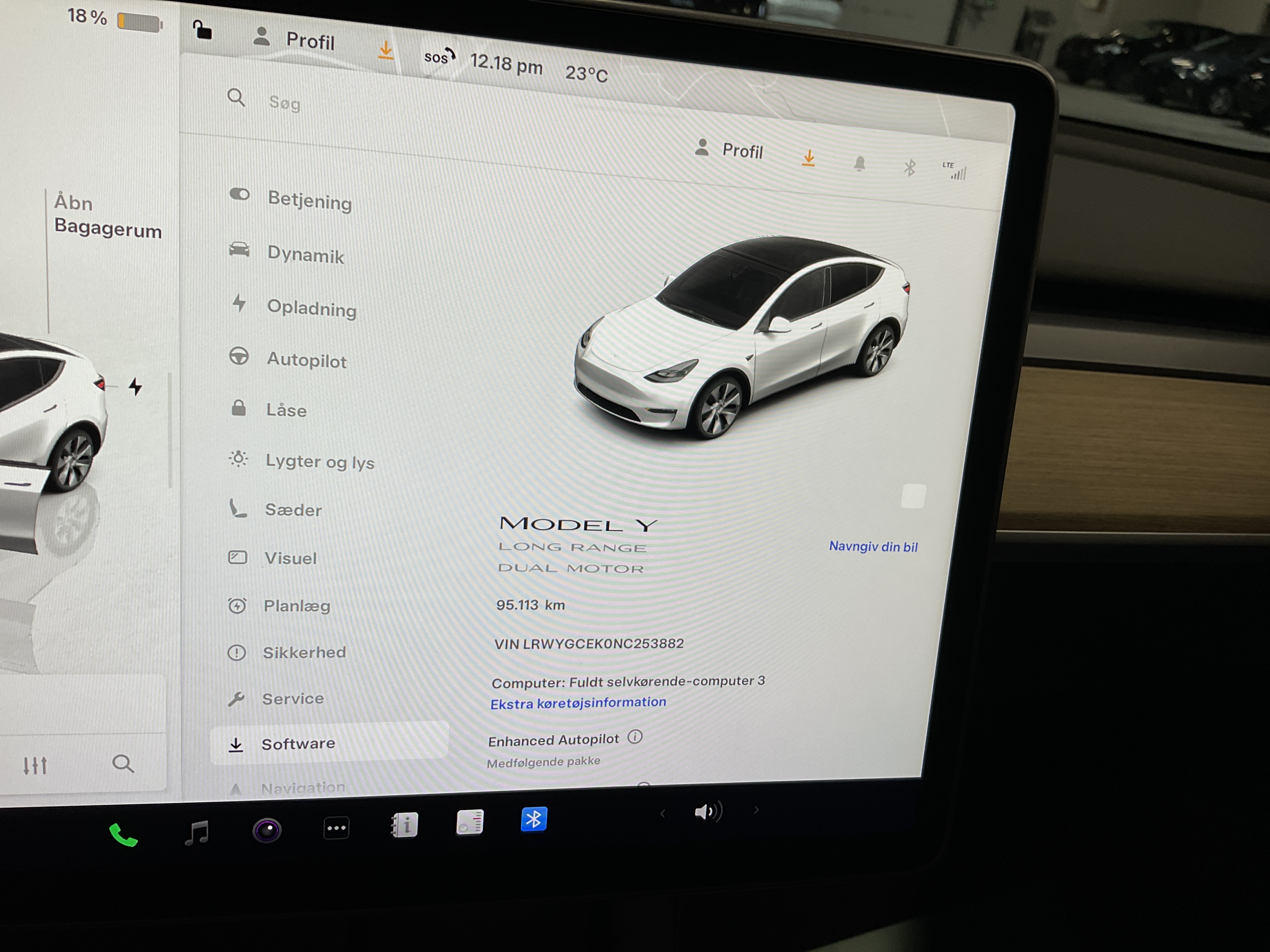Viewport: 1270px width, 952px height.
Task: Tap the magnifier icon next to Søg
Action: (x=236, y=97)
